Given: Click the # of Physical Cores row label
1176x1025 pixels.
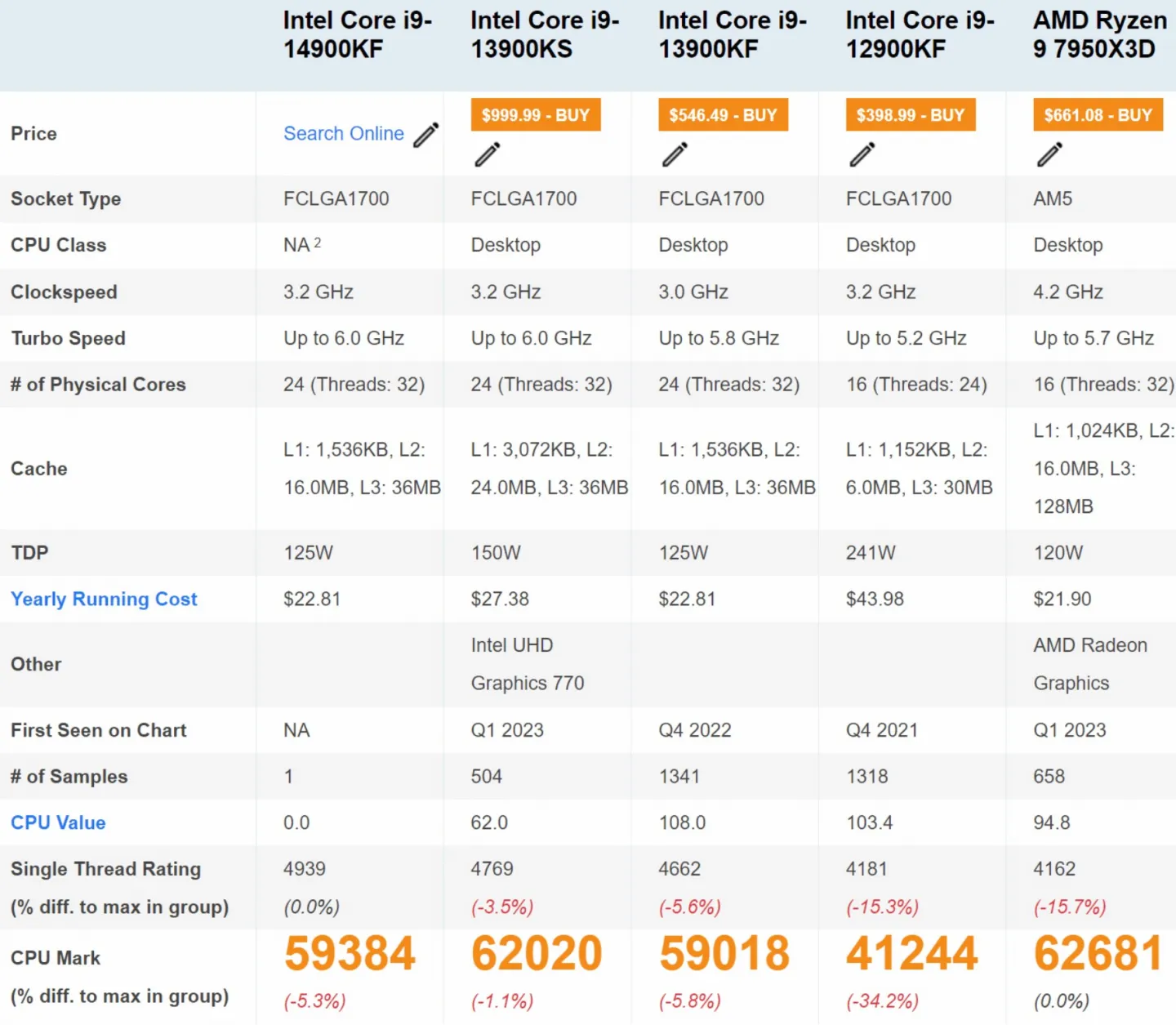Looking at the screenshot, I should [x=98, y=385].
